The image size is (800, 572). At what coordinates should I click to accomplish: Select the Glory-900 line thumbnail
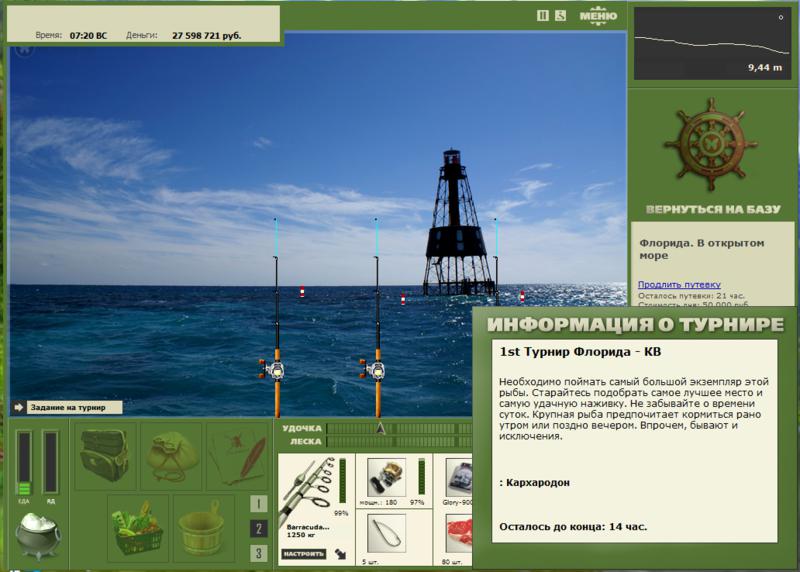pos(459,477)
